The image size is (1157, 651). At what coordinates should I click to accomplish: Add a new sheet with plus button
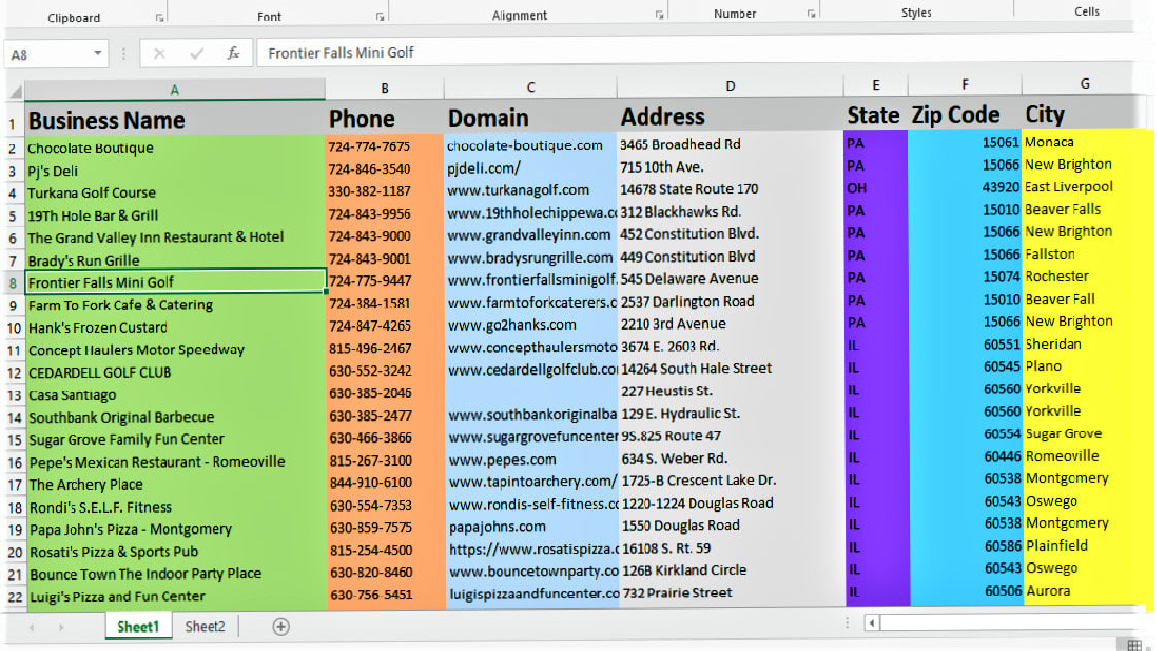tap(281, 627)
